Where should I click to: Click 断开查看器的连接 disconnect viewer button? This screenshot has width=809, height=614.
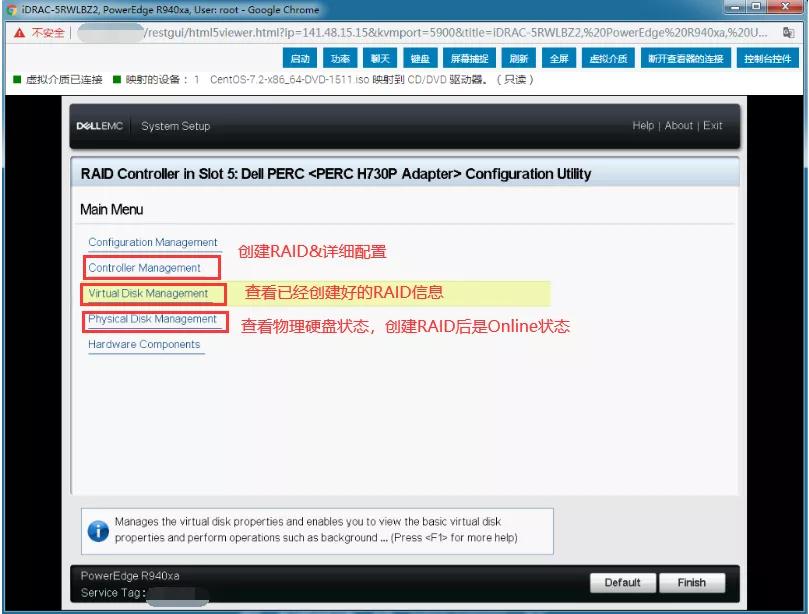click(x=686, y=58)
